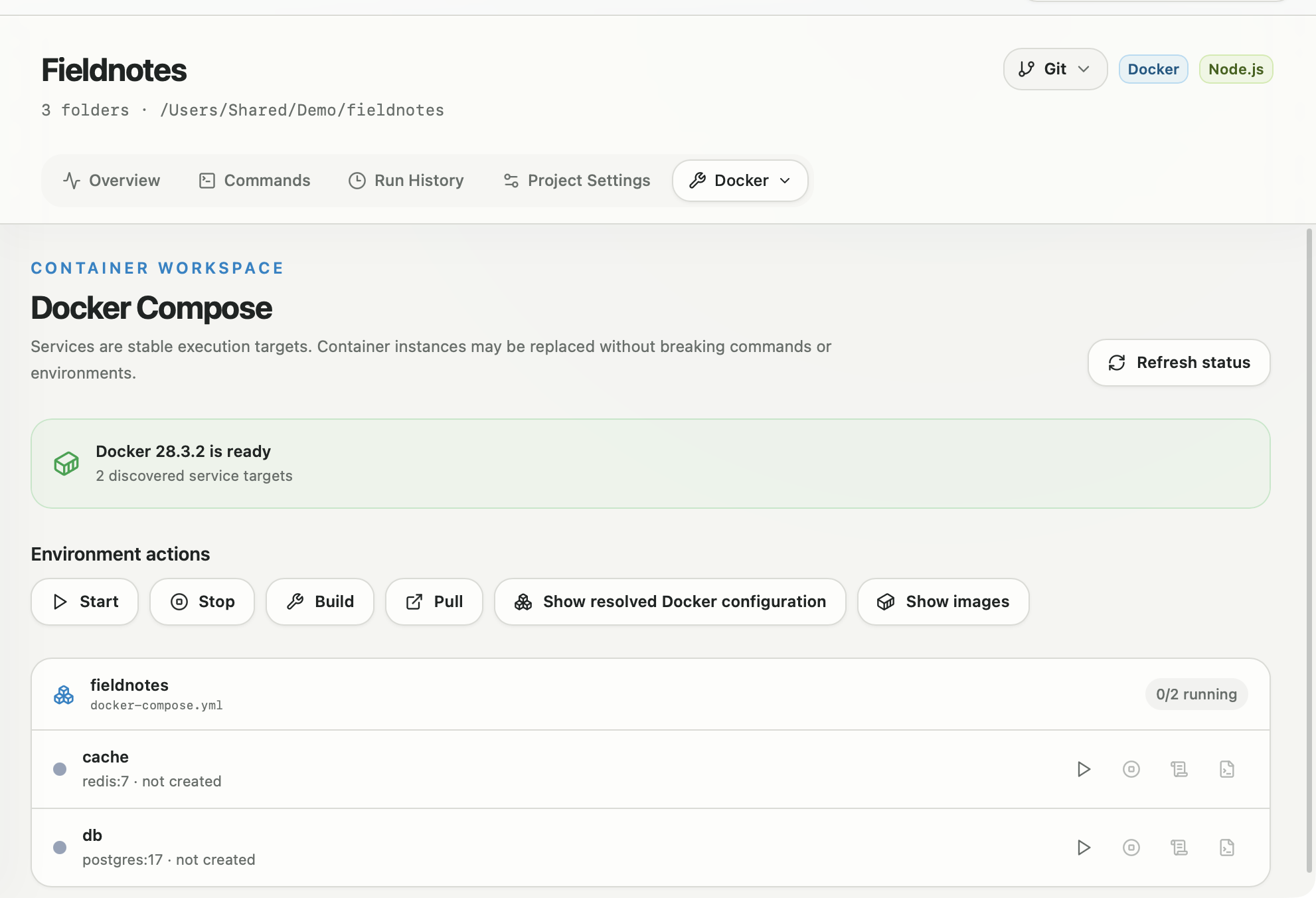The image size is (1316, 898).
Task: Select the cache service name
Action: click(106, 757)
